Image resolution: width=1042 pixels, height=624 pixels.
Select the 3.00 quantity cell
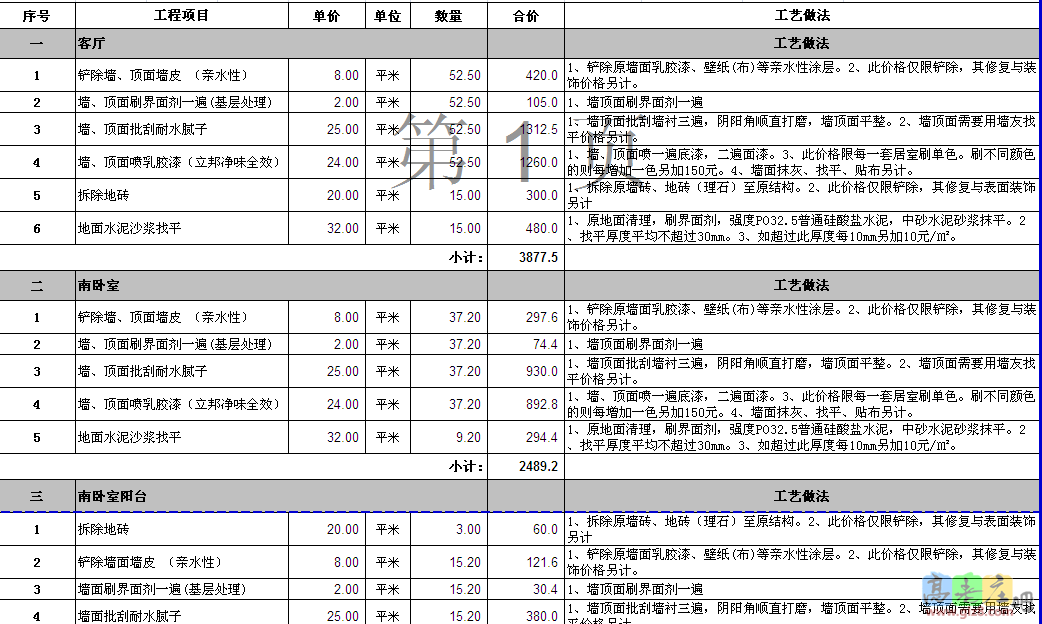coord(448,530)
